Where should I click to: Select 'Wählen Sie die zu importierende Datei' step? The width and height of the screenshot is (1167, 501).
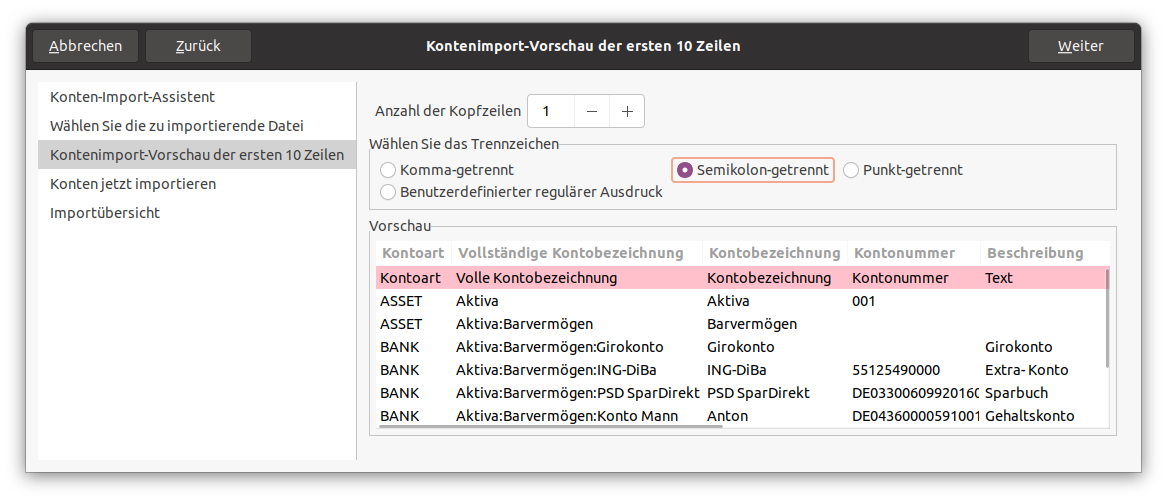[177, 126]
